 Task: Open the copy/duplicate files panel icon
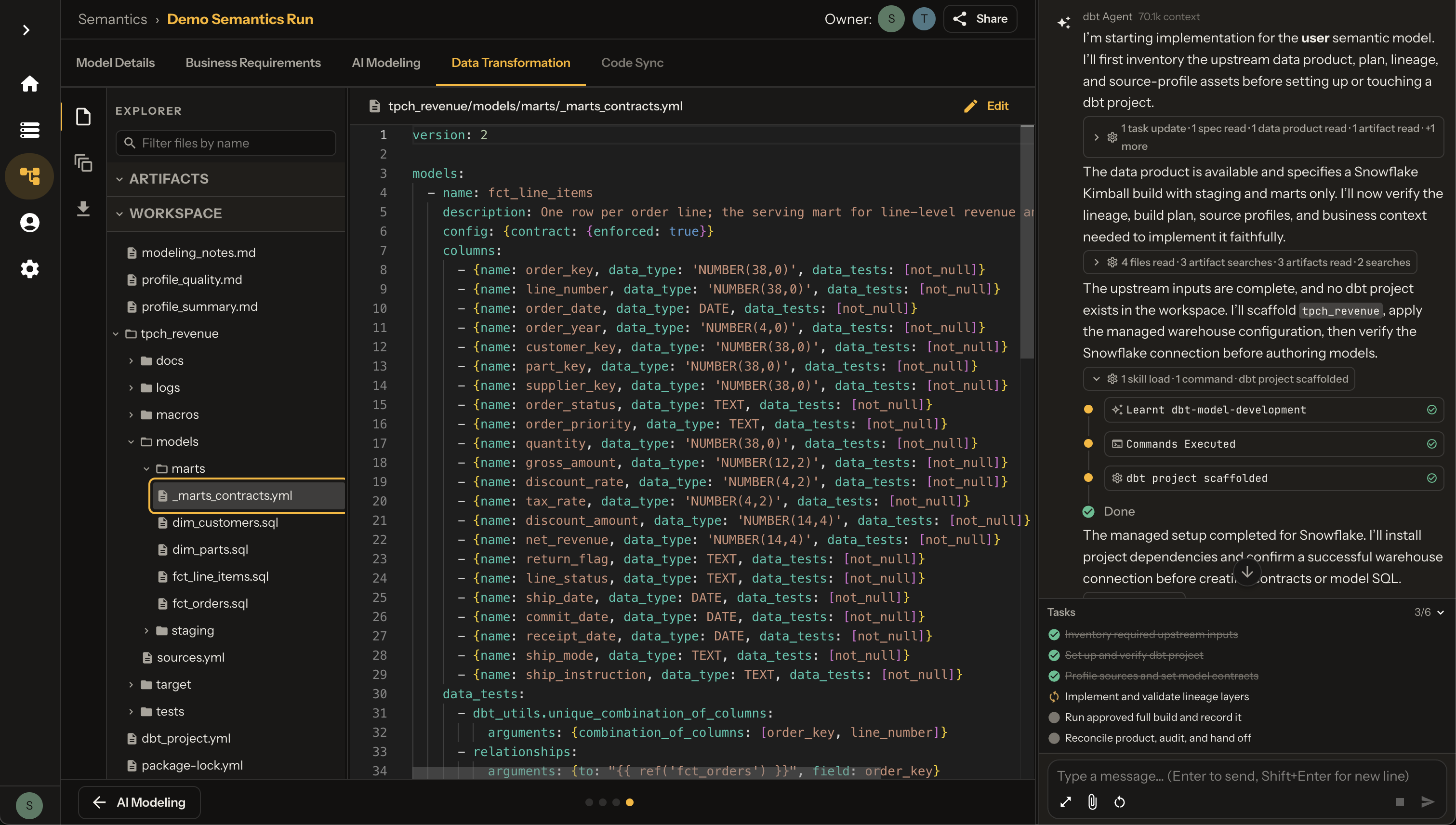pyautogui.click(x=83, y=163)
